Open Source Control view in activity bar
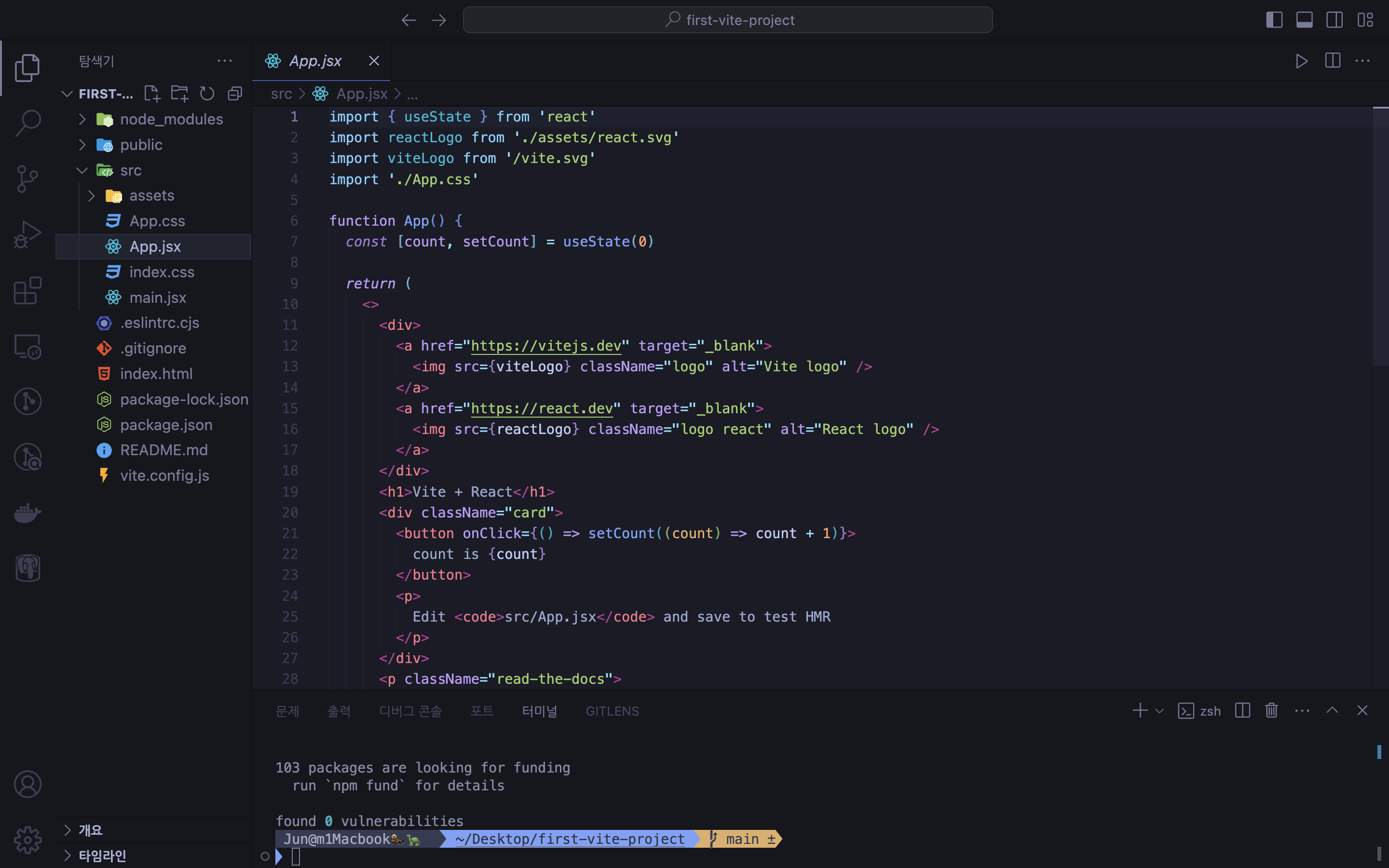The width and height of the screenshot is (1389, 868). click(27, 178)
